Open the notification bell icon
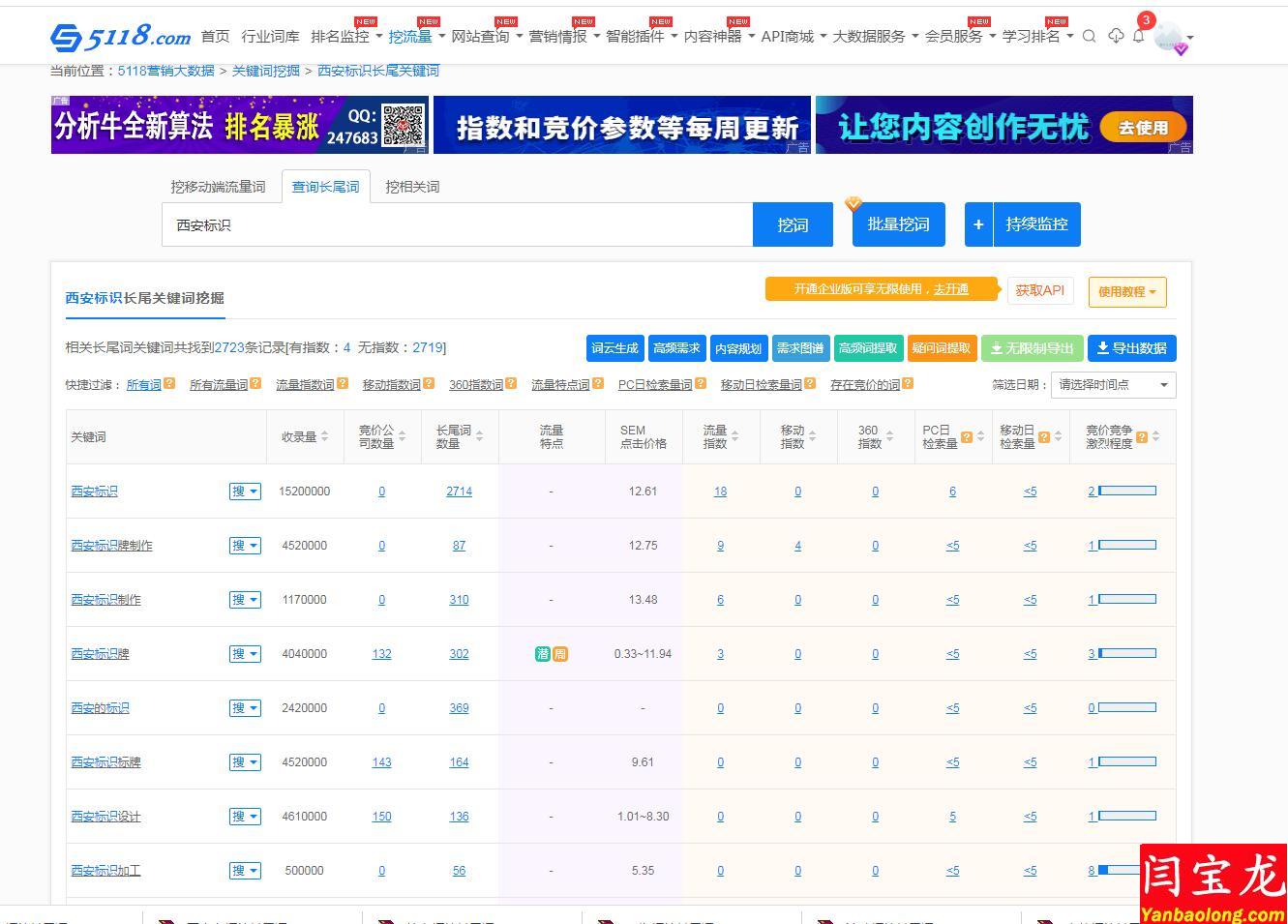The height and width of the screenshot is (924, 1288). click(1139, 37)
